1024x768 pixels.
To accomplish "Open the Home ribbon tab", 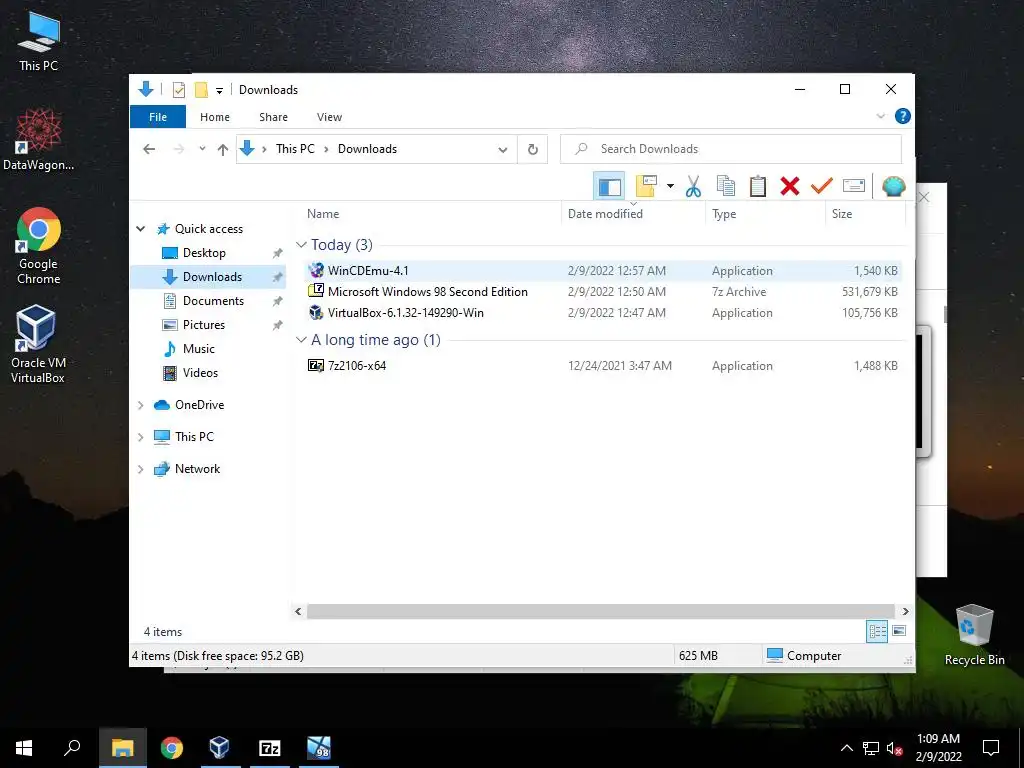I will pos(215,117).
